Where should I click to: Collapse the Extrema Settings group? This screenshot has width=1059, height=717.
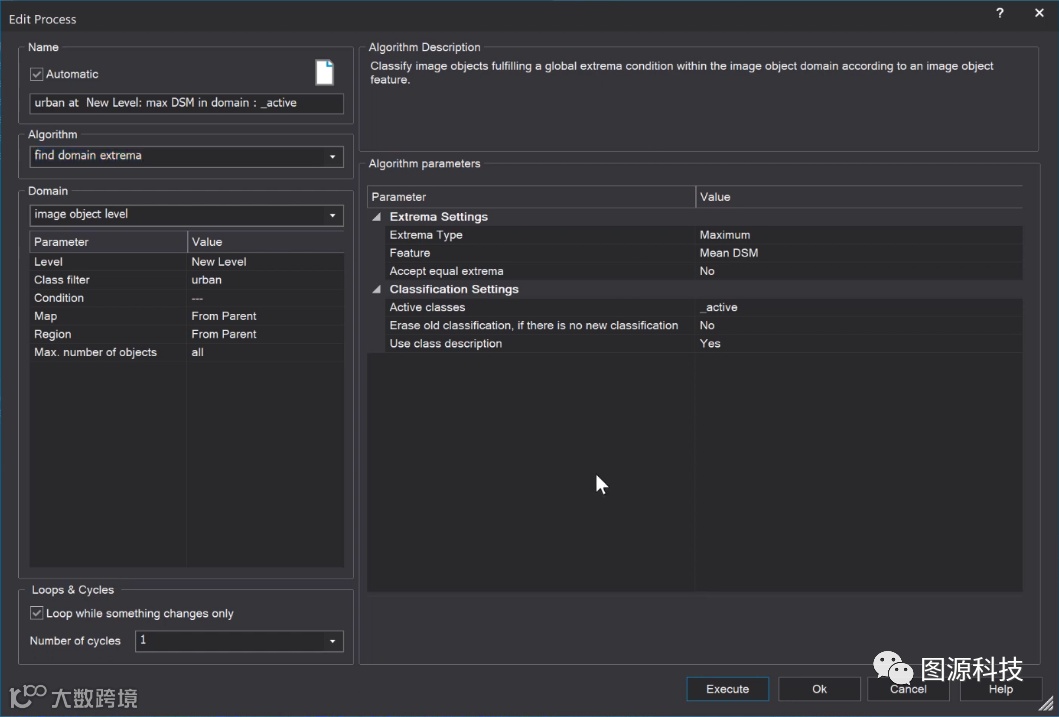[x=377, y=217]
